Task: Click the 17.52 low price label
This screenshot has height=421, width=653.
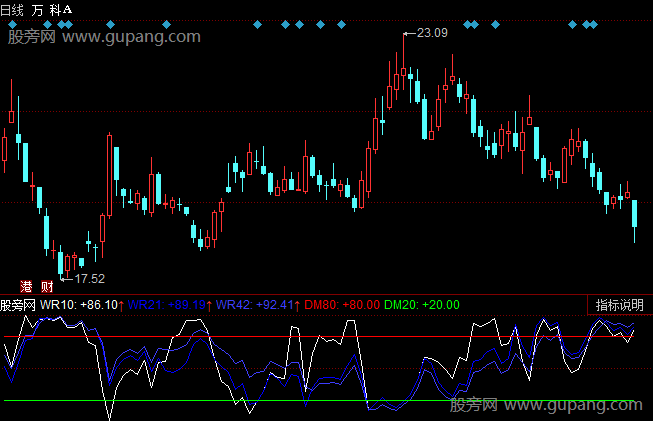Action: click(x=89, y=277)
